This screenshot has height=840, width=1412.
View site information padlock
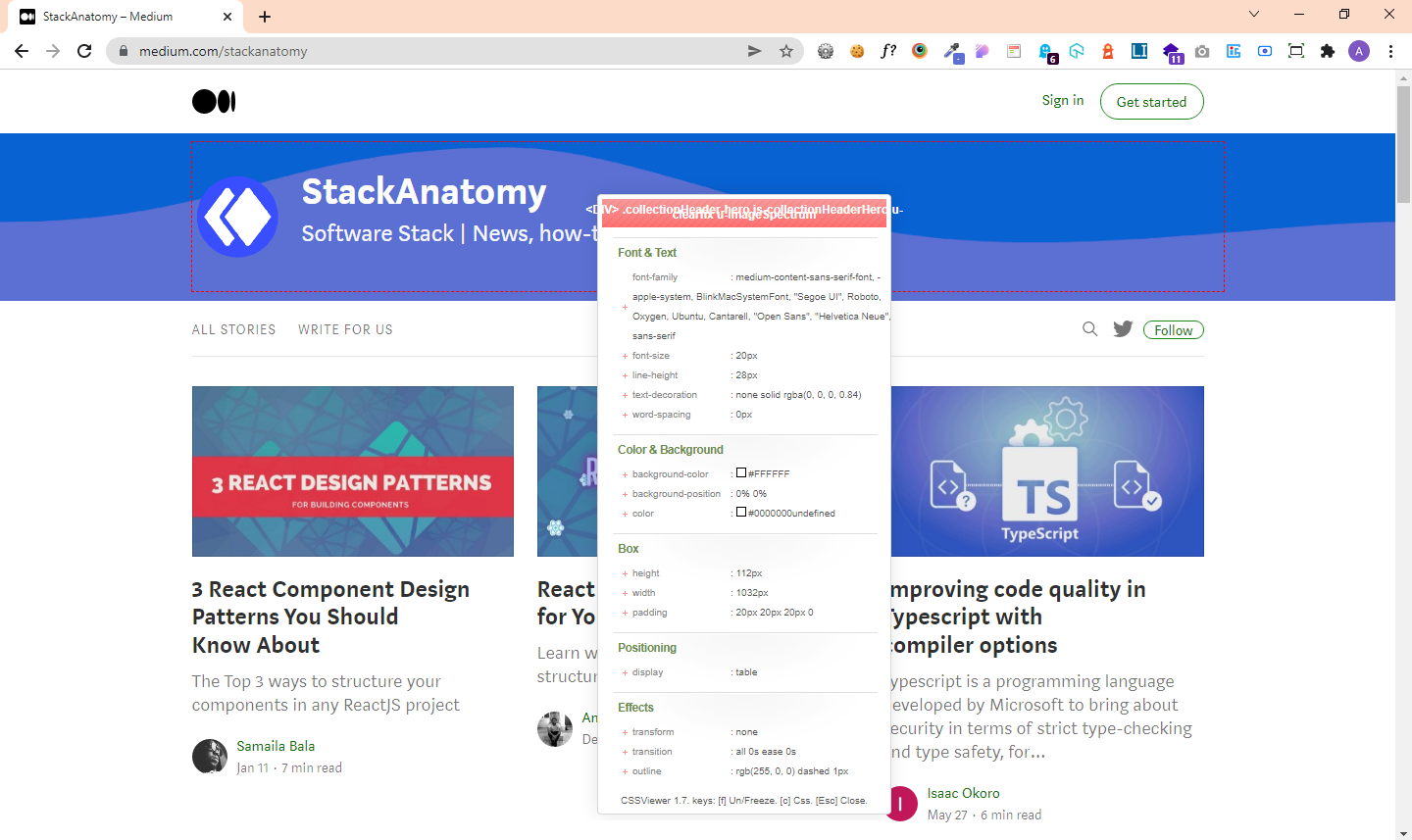pyautogui.click(x=123, y=51)
